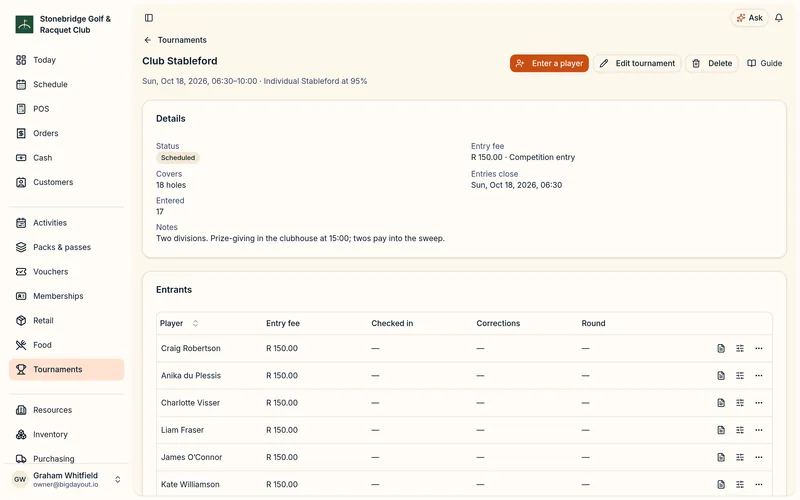Open more options for Anika du Plessis
The height and width of the screenshot is (500, 800).
pos(759,376)
